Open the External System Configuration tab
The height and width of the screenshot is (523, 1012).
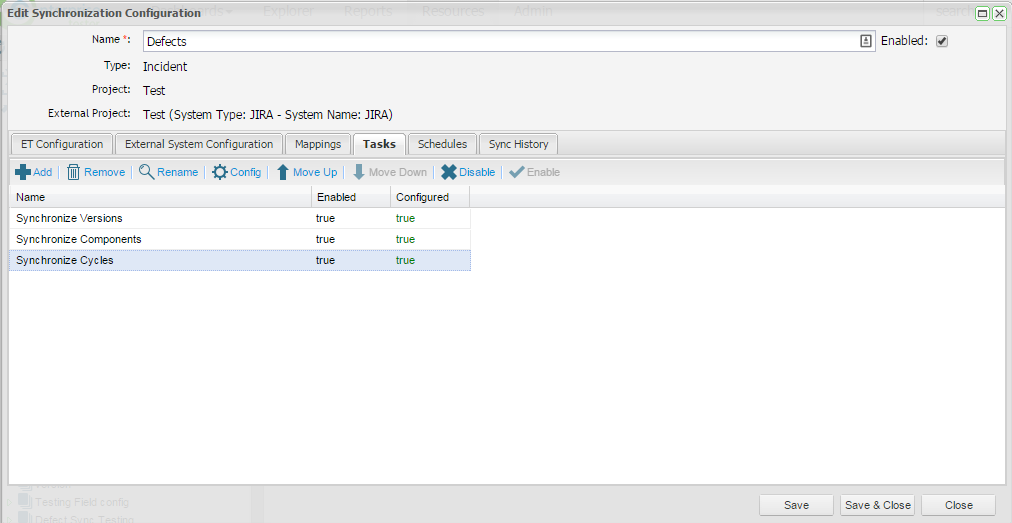(199, 144)
